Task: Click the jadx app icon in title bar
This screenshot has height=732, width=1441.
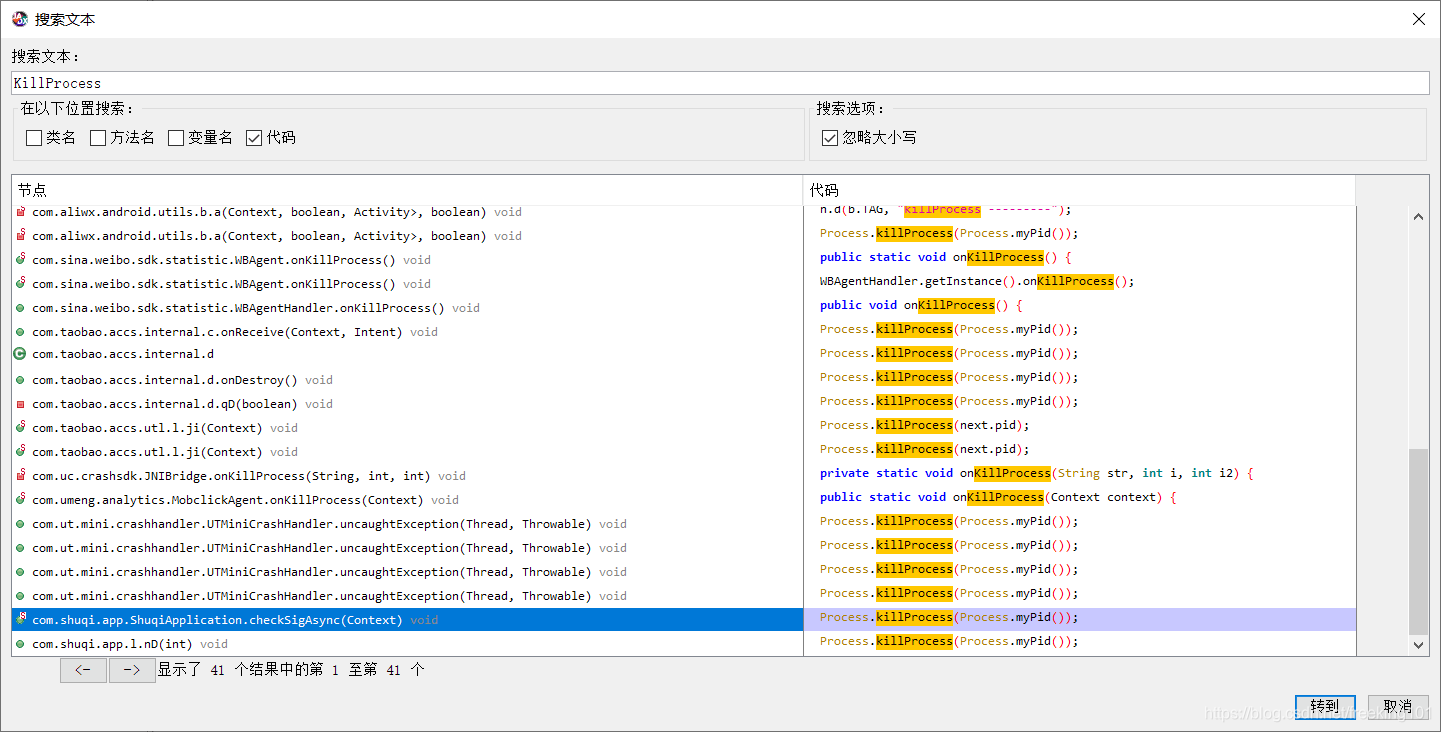Action: click(20, 19)
